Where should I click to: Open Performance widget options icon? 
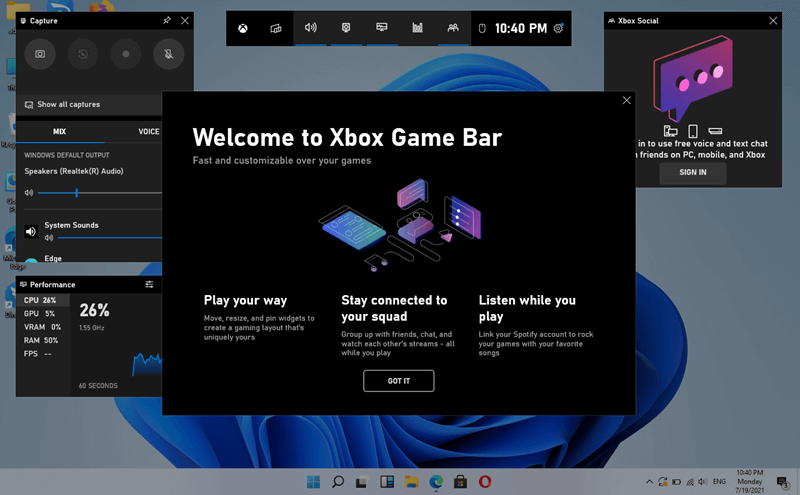pos(149,284)
